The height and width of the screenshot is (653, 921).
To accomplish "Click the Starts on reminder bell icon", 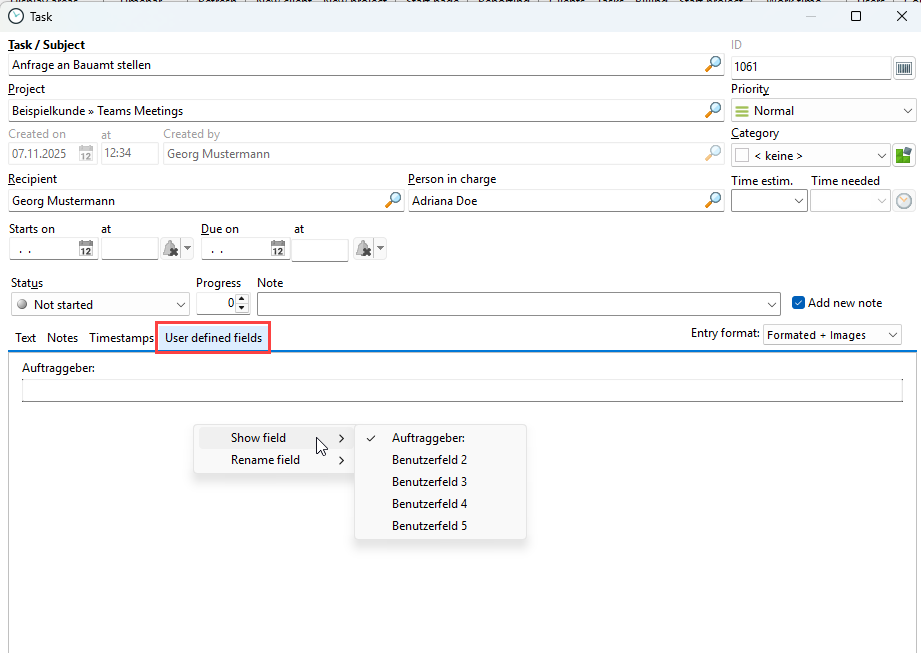I will pos(171,249).
